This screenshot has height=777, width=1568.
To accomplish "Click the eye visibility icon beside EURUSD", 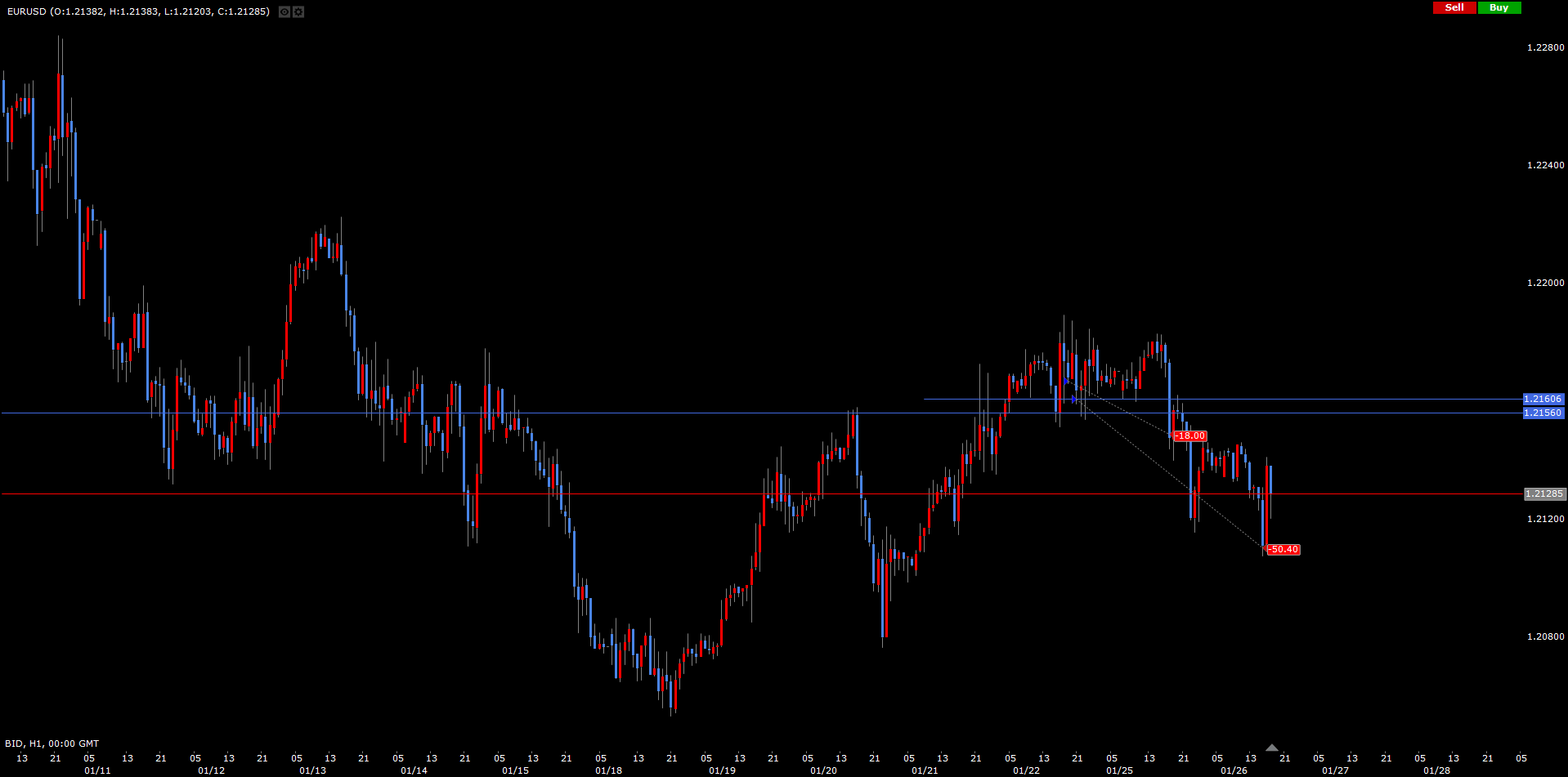I will 284,12.
